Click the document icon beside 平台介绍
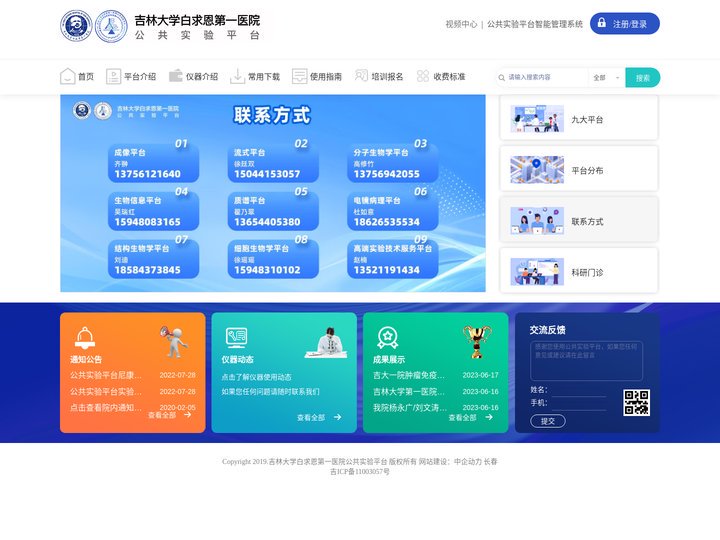 (x=113, y=76)
